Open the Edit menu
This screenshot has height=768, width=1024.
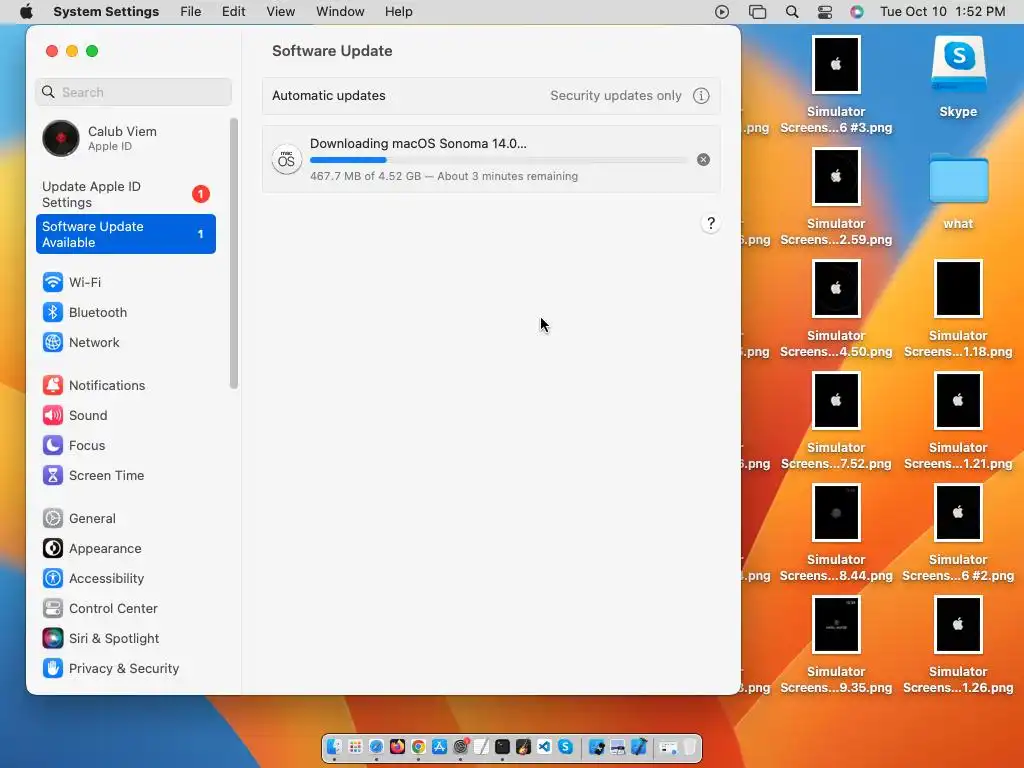click(233, 12)
